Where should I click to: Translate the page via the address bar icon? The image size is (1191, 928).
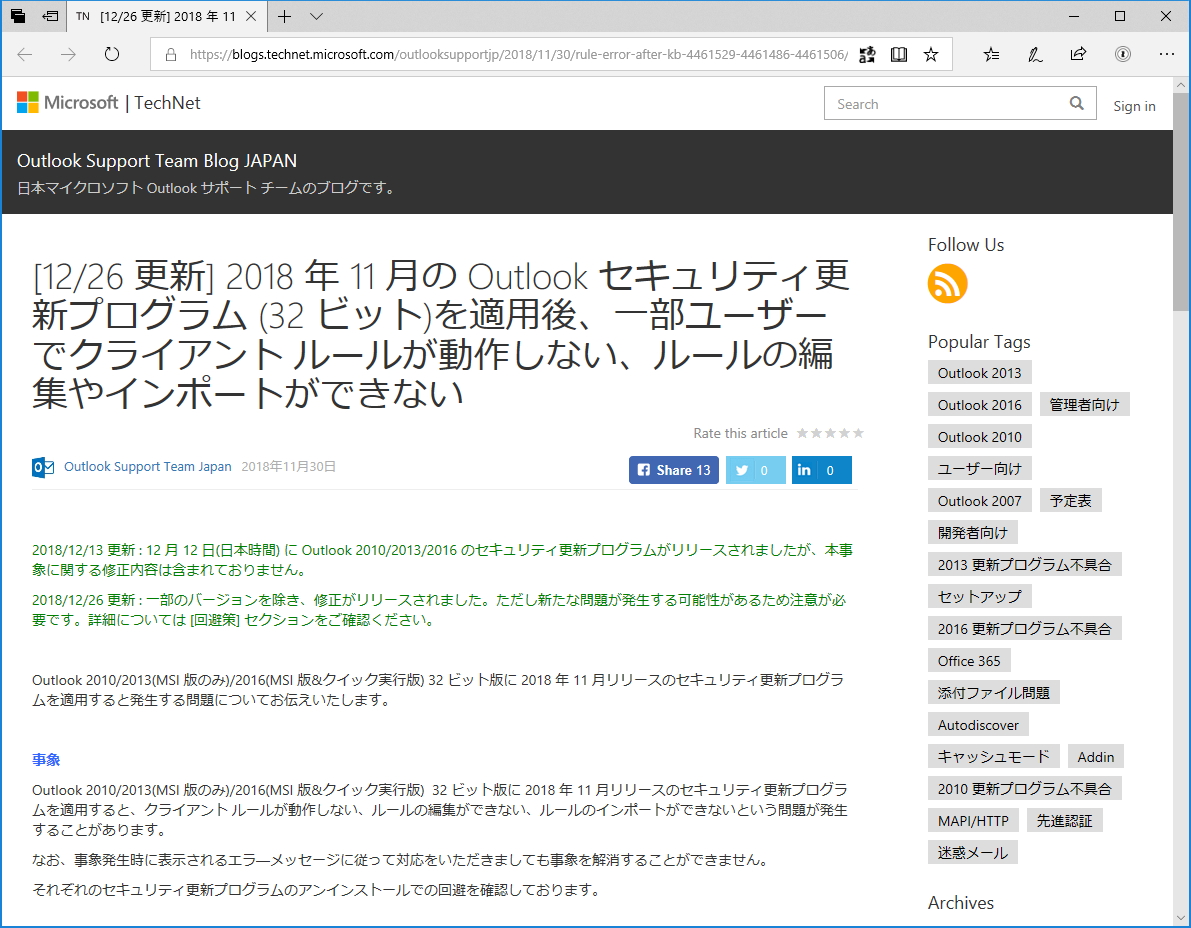point(867,55)
